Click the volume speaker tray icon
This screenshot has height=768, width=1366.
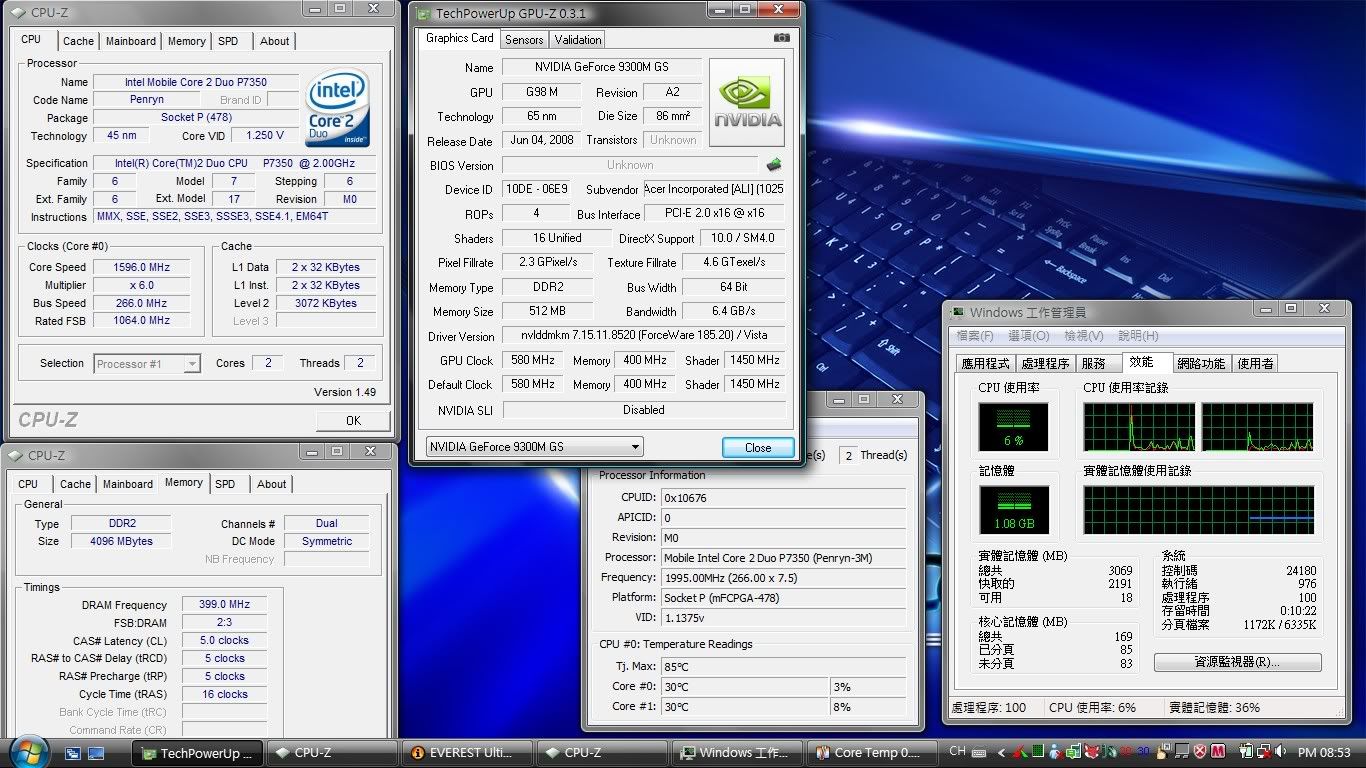click(1281, 752)
